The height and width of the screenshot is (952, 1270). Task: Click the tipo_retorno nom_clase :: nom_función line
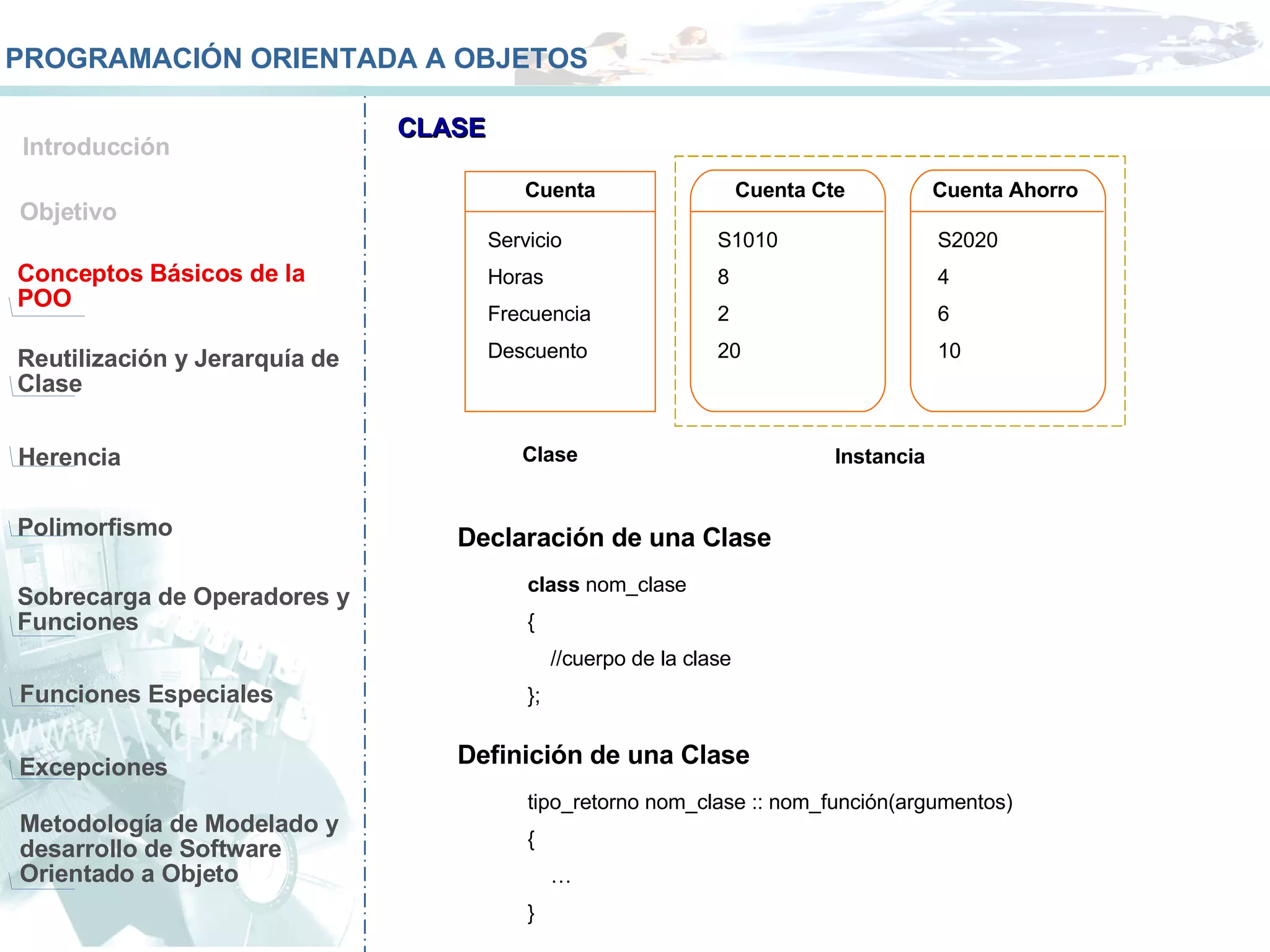click(x=770, y=802)
